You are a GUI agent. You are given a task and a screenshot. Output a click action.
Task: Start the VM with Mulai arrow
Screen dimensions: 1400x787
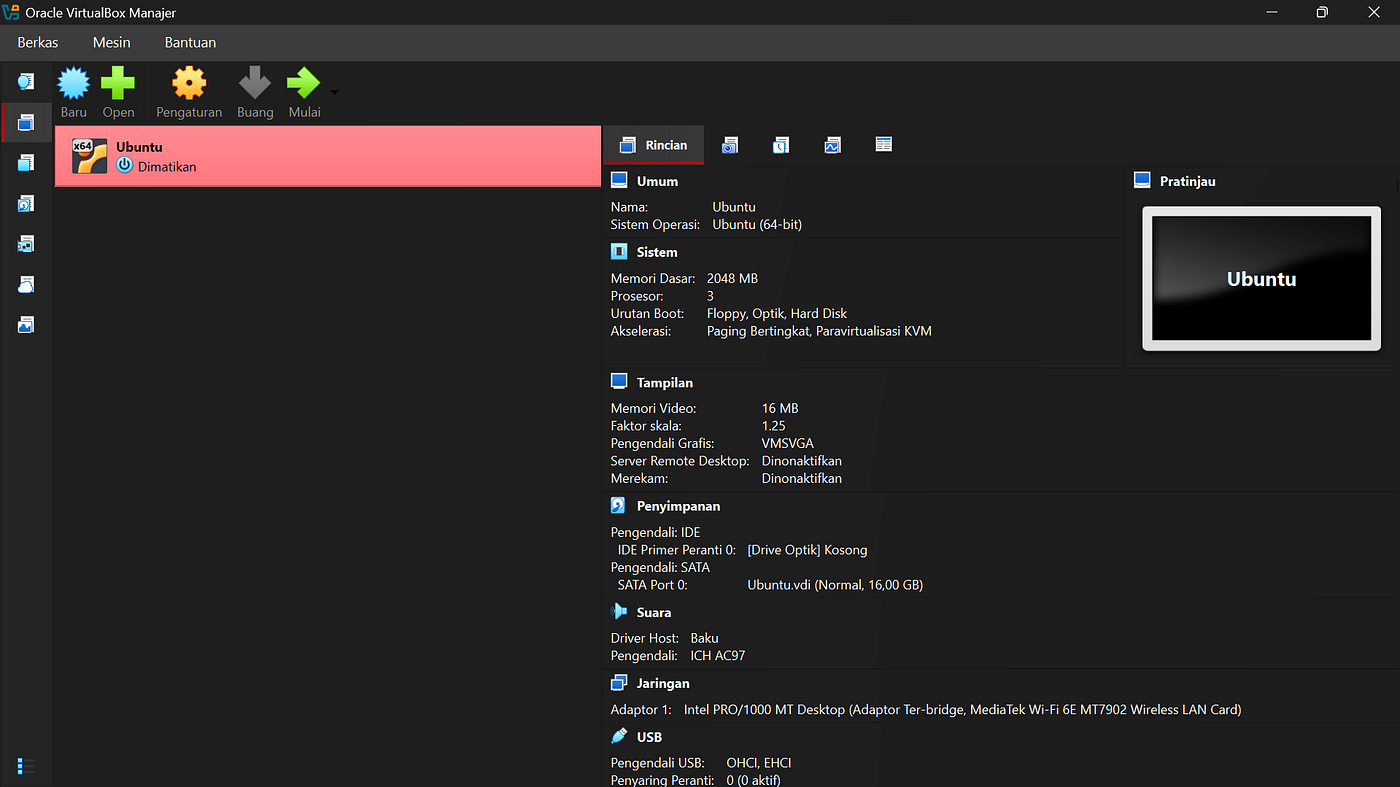[x=303, y=84]
